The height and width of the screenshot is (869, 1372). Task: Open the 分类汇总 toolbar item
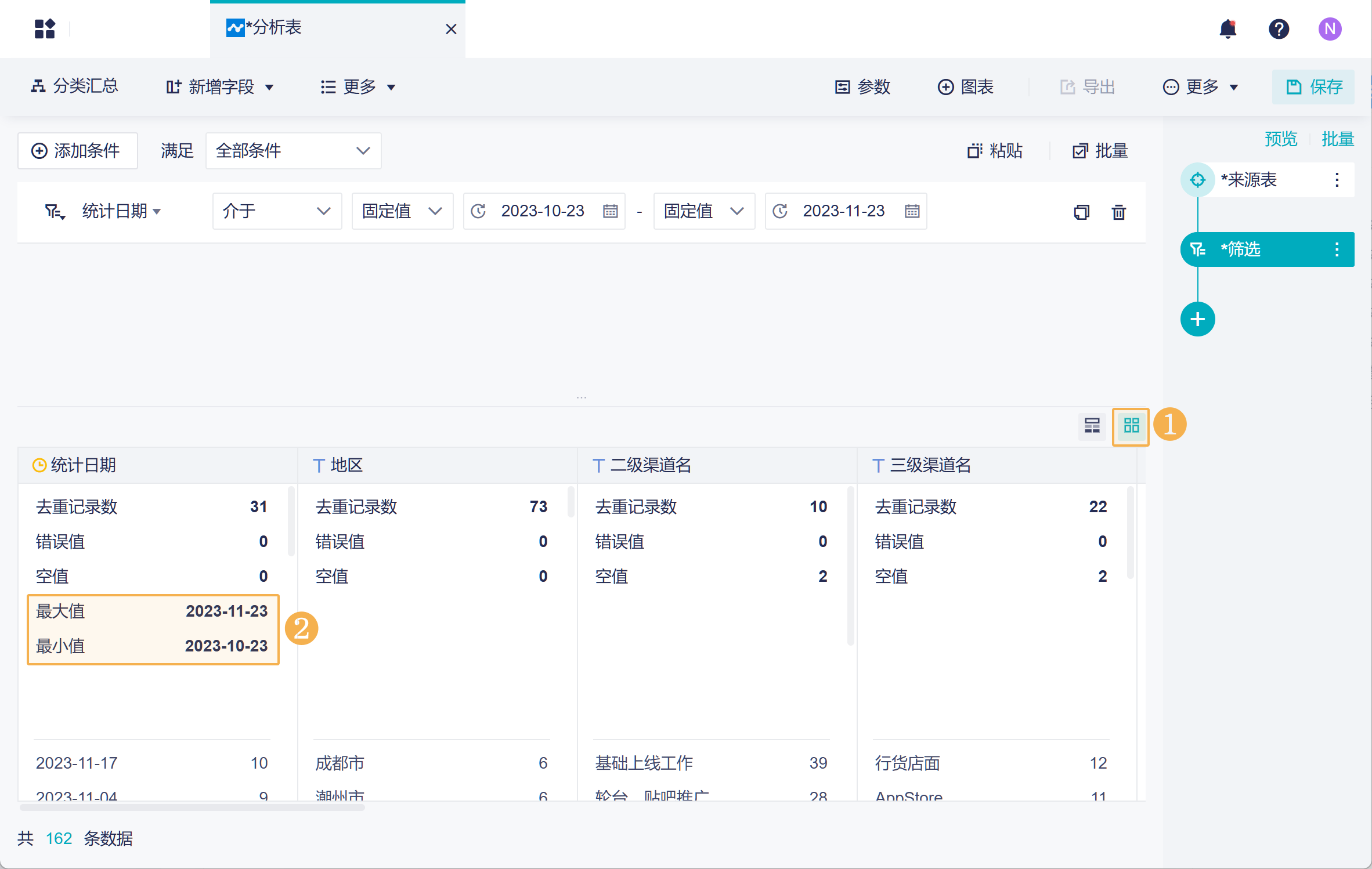[x=74, y=86]
